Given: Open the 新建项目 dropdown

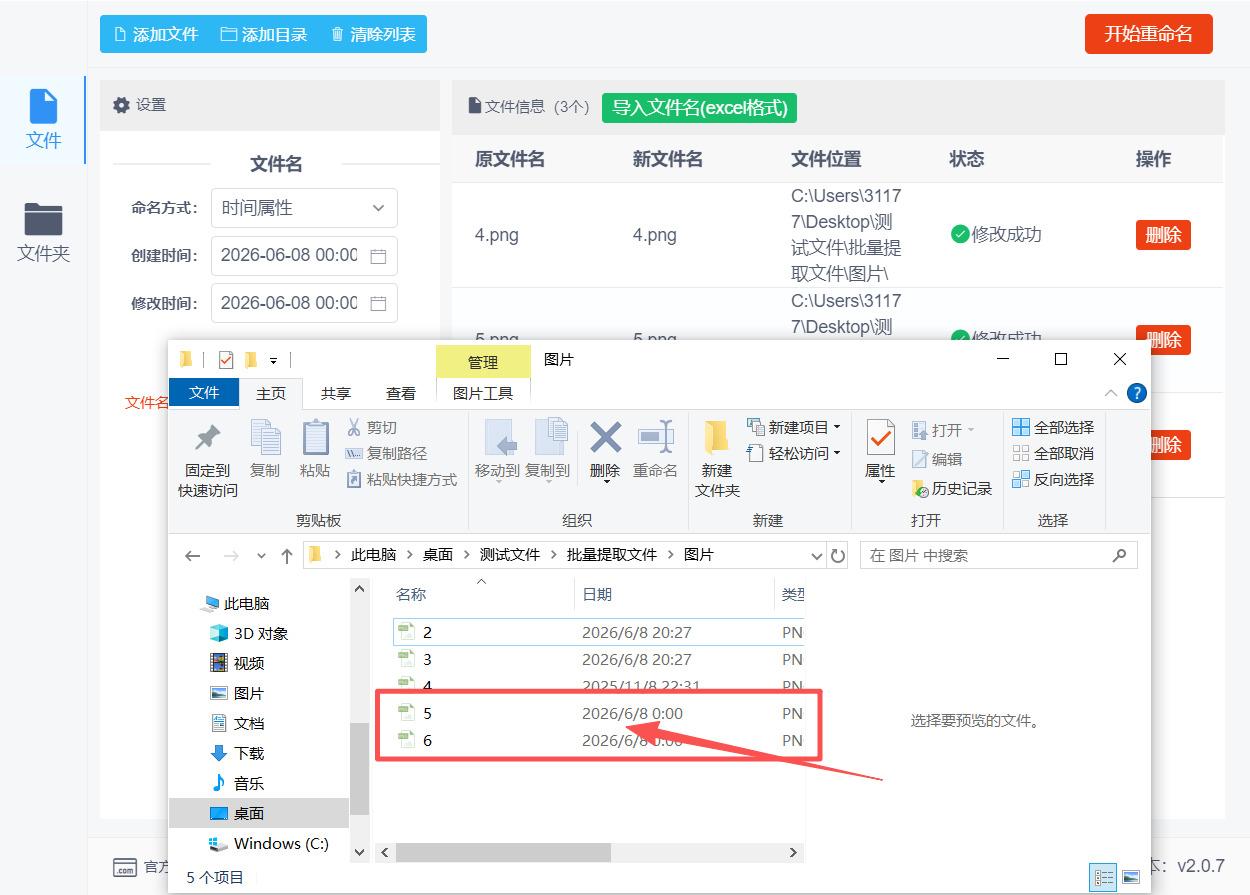Looking at the screenshot, I should pos(794,427).
